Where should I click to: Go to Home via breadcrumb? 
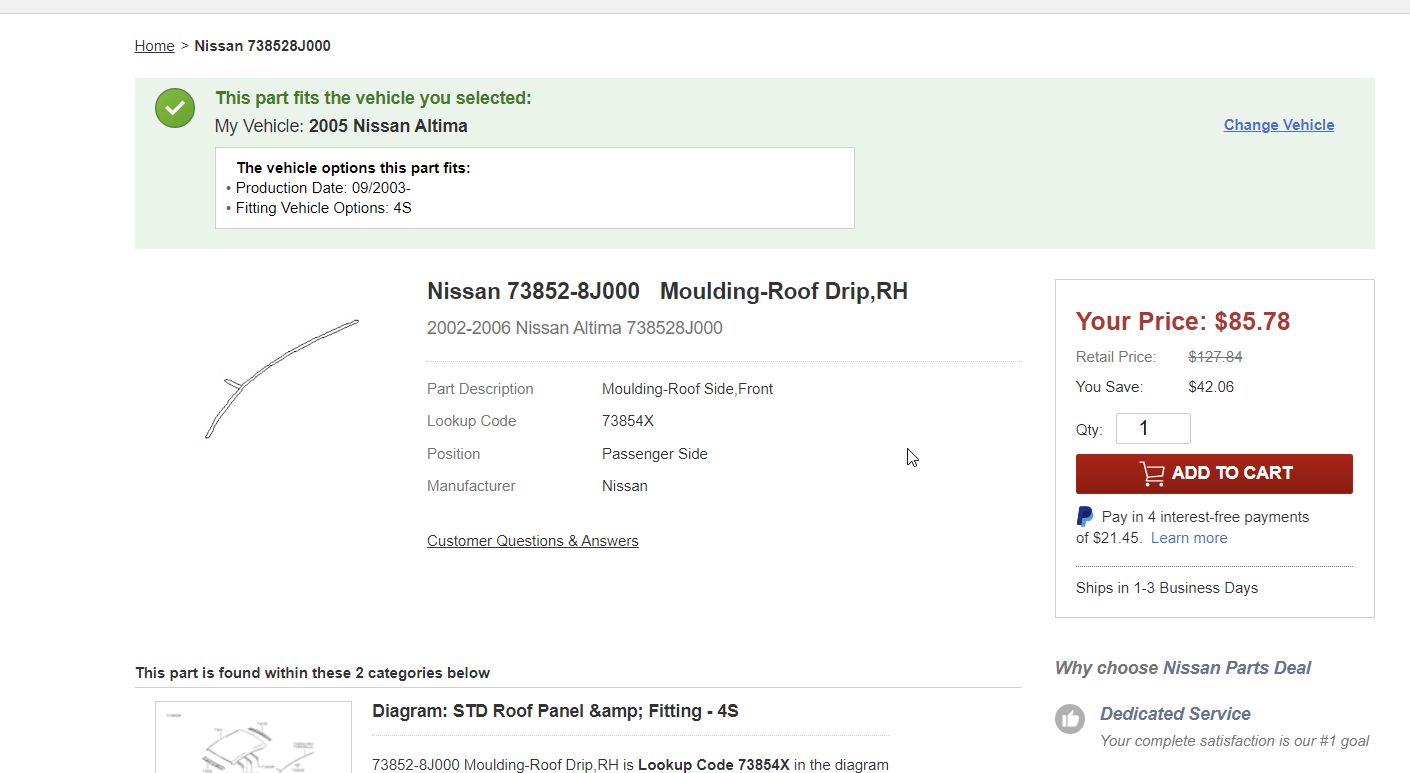pos(154,46)
